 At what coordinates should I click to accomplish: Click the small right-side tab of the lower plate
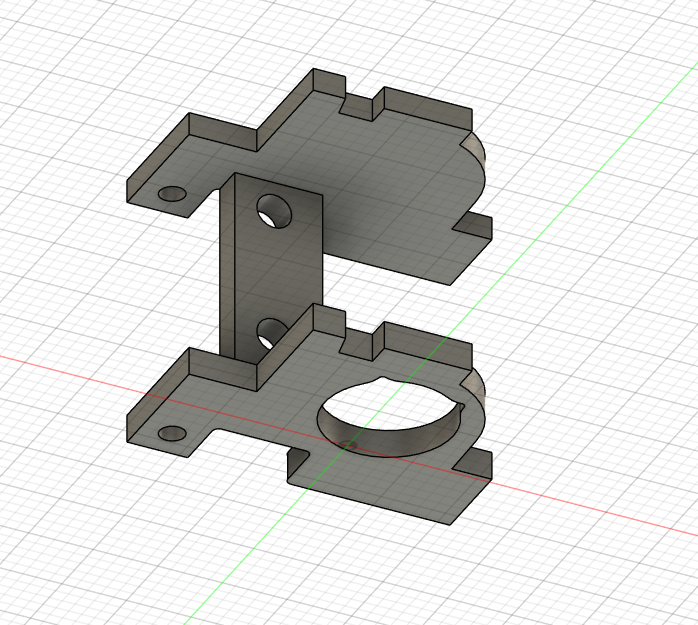(475, 463)
